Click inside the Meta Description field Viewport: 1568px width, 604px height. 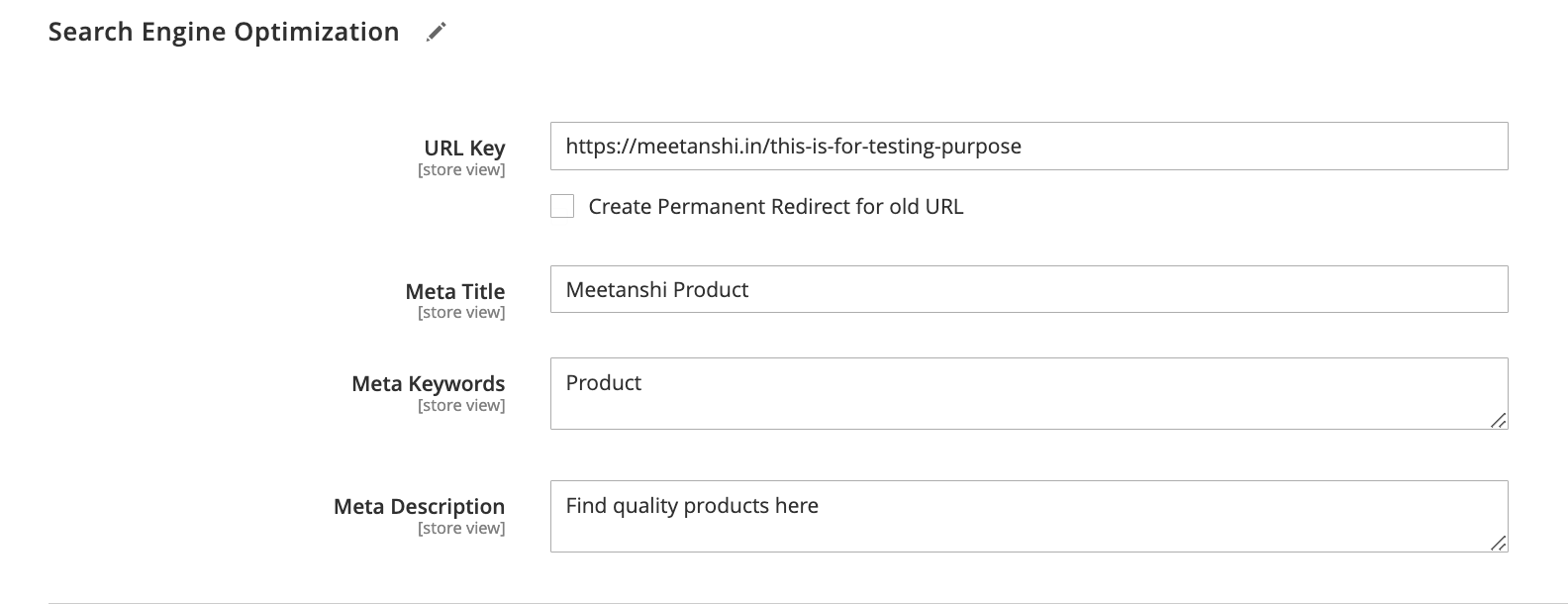coord(1029,515)
